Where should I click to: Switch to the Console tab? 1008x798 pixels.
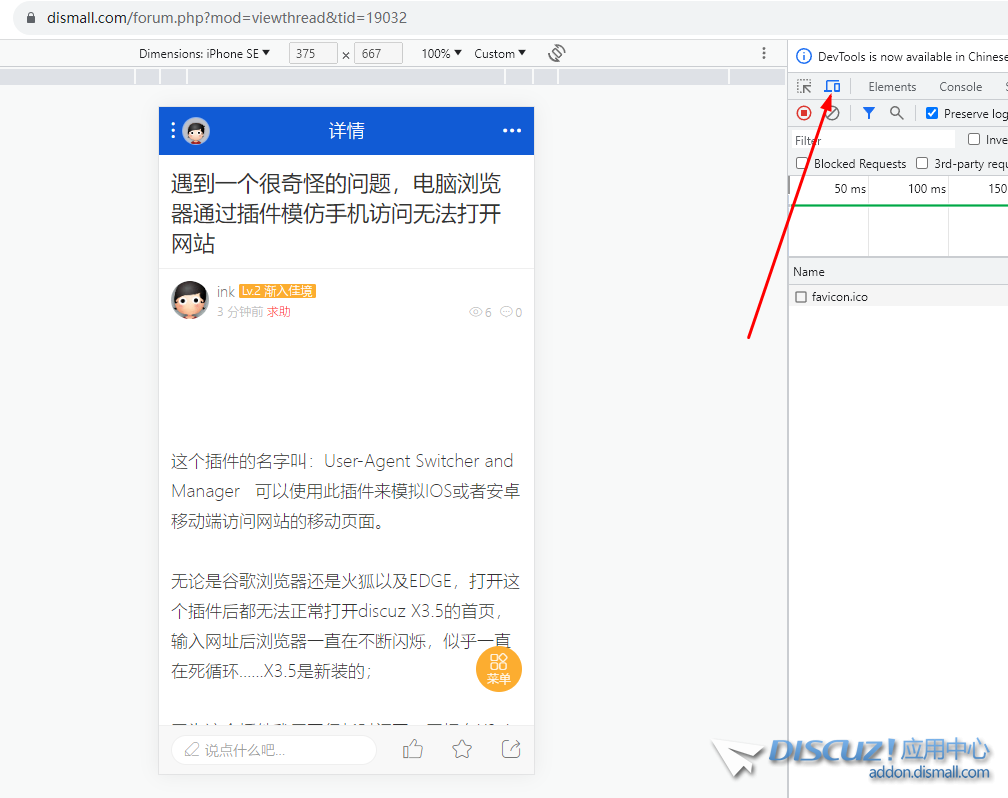(960, 86)
